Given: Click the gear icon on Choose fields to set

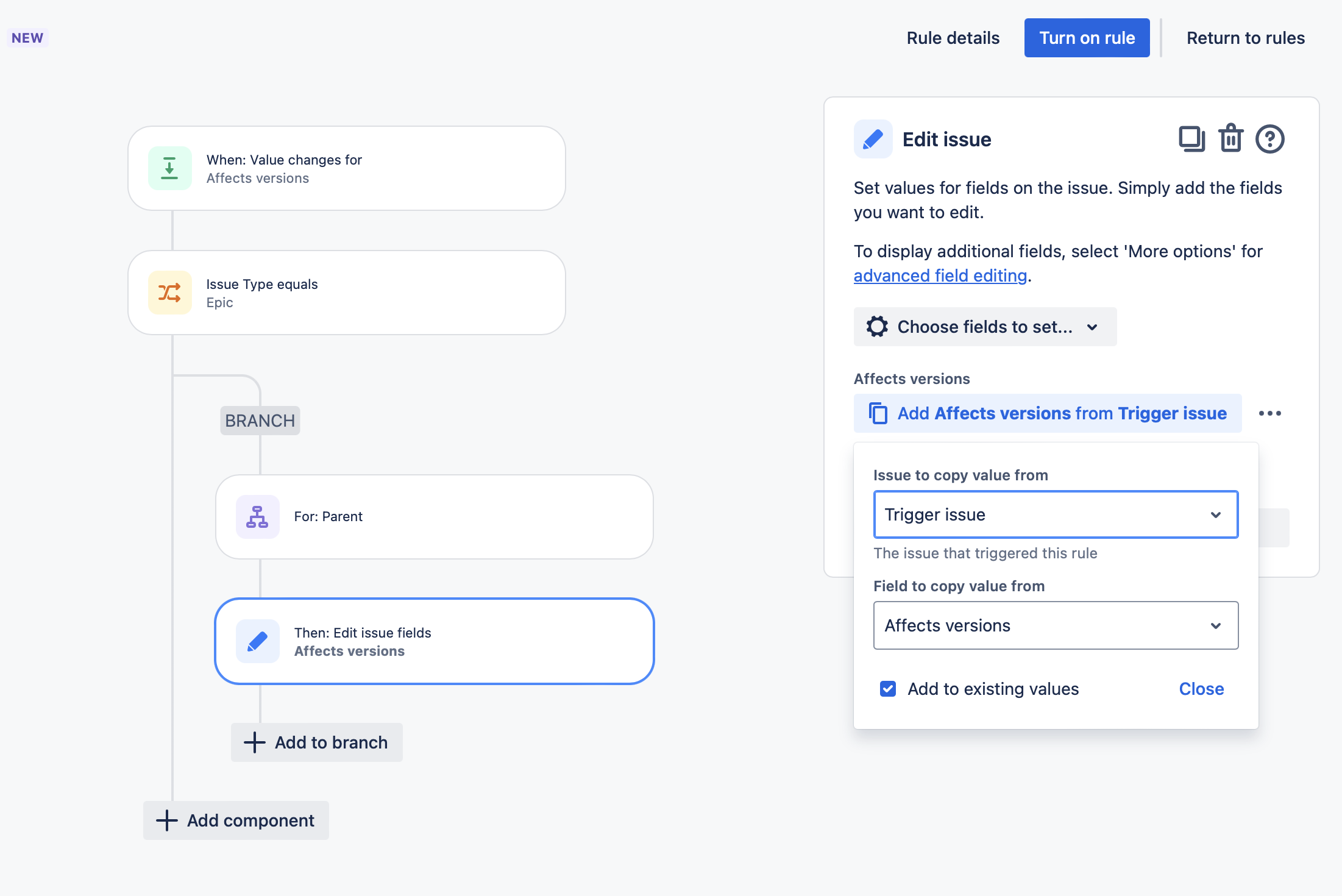Looking at the screenshot, I should tap(877, 327).
